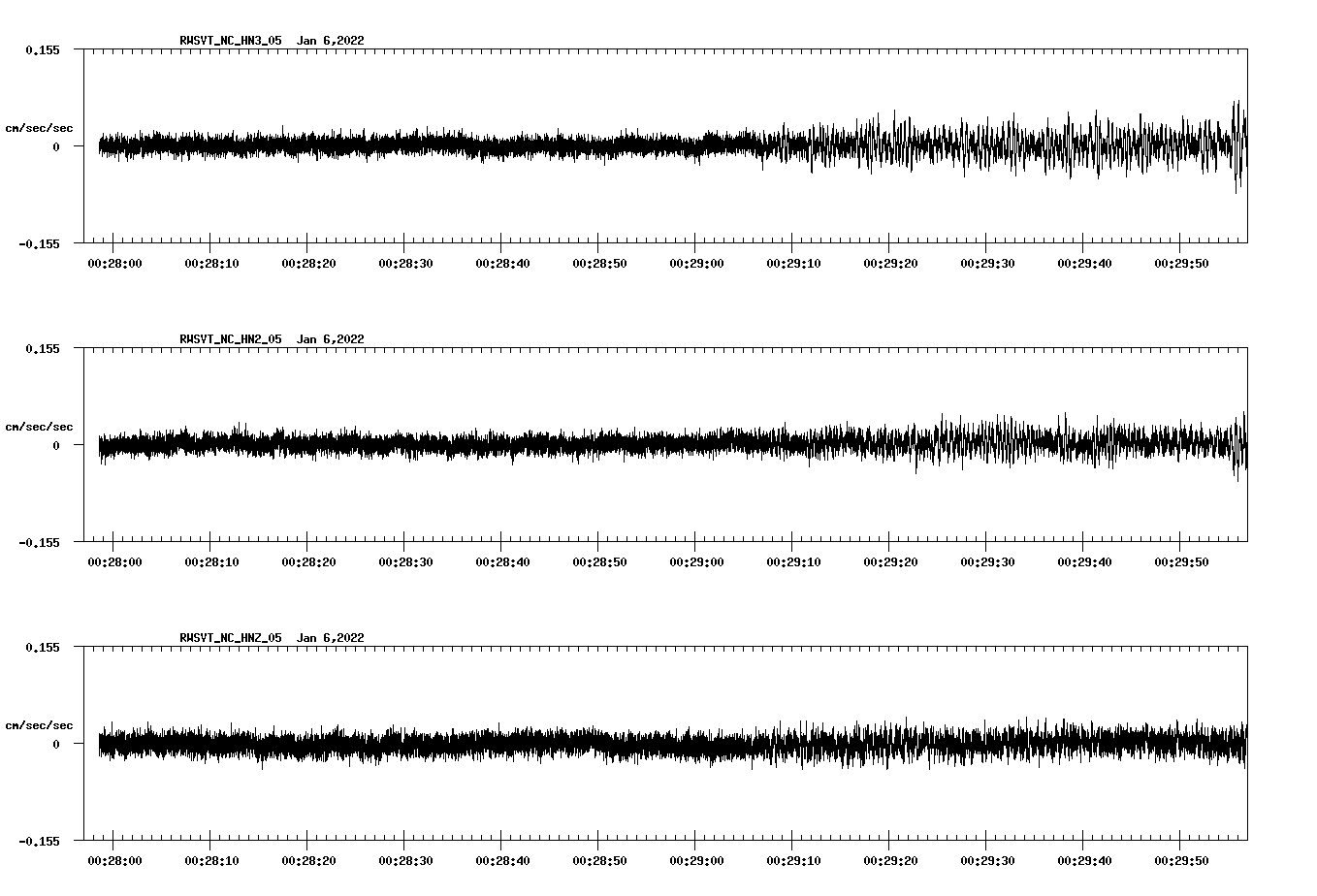Screen dimensions: 1317x896
Task: Click the HN2 acceleration waveform trace
Action: coord(672,445)
